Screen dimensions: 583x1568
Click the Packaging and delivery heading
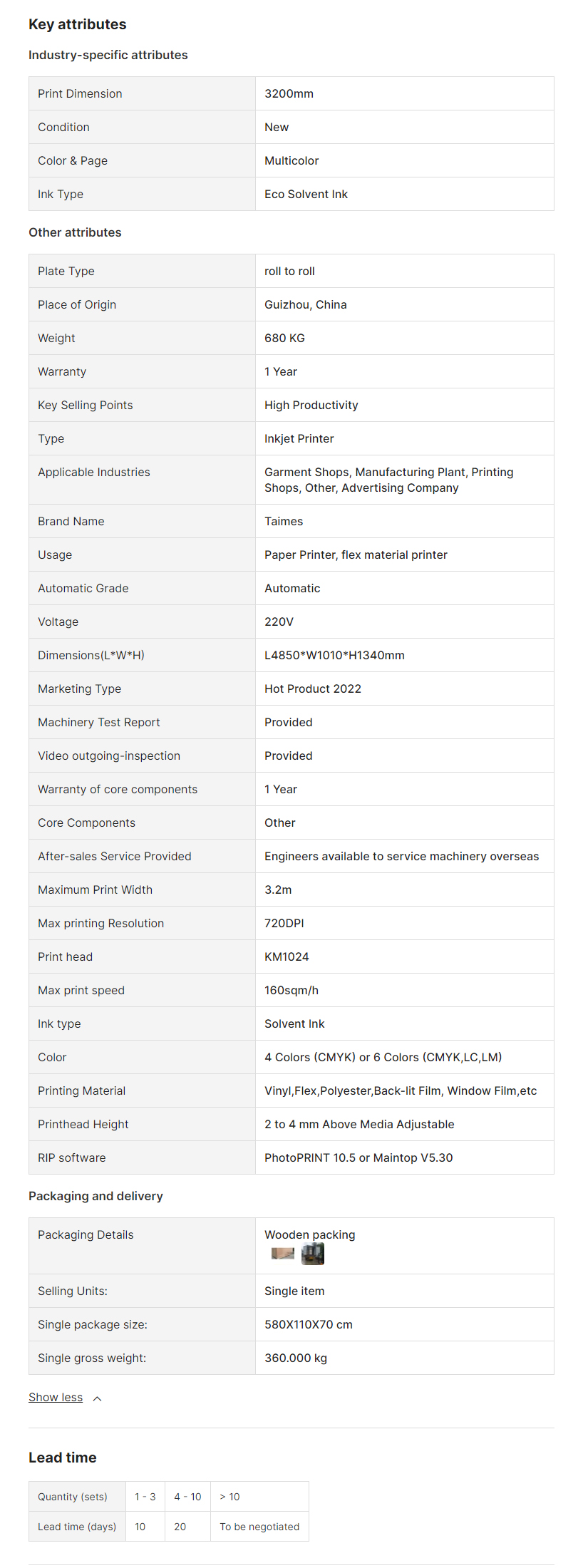96,1196
